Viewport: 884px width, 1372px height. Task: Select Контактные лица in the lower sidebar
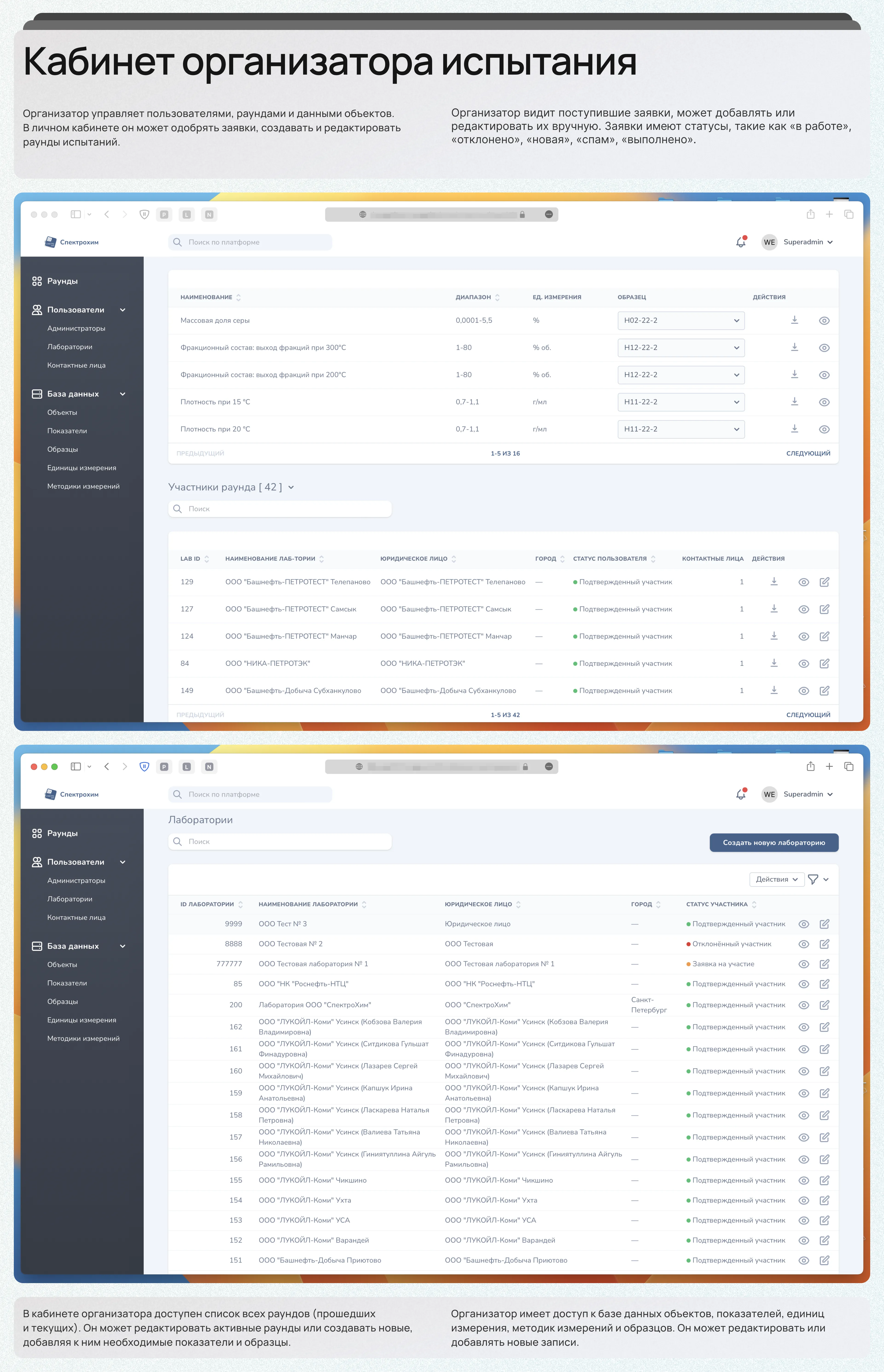coord(76,917)
